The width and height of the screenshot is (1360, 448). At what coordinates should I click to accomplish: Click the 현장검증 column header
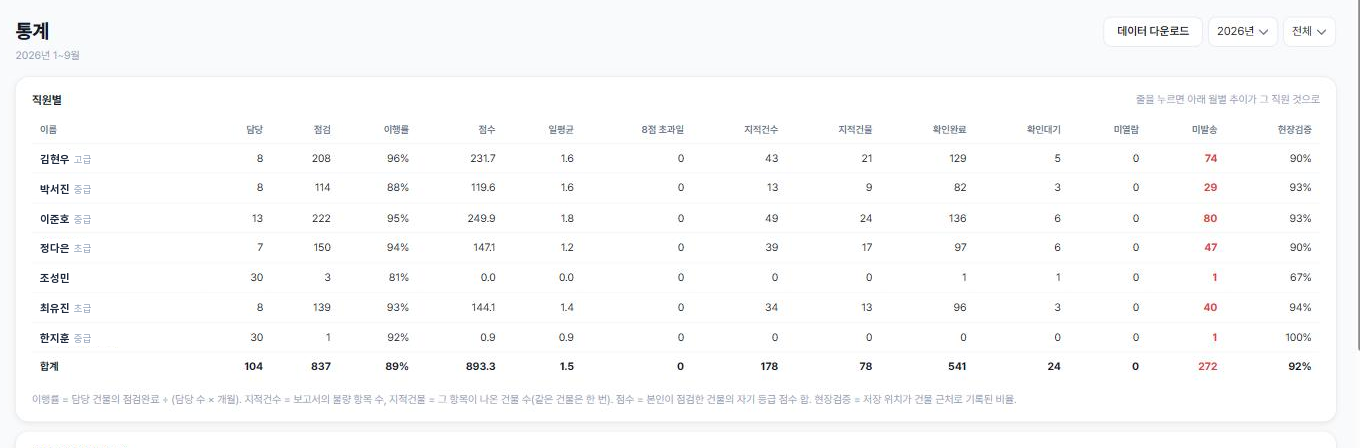point(1294,130)
